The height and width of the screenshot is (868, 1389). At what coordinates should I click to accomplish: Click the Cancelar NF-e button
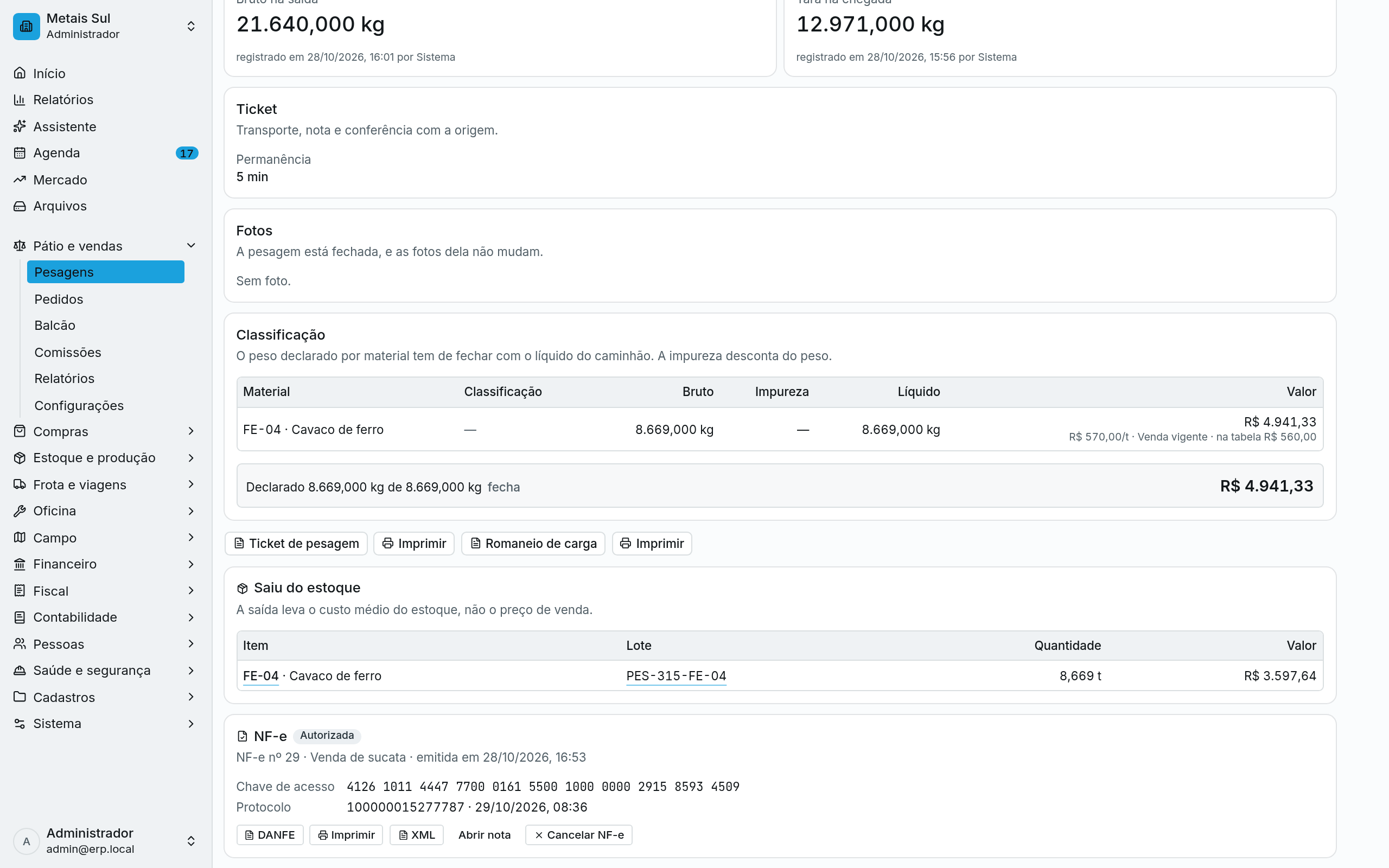coord(578,835)
